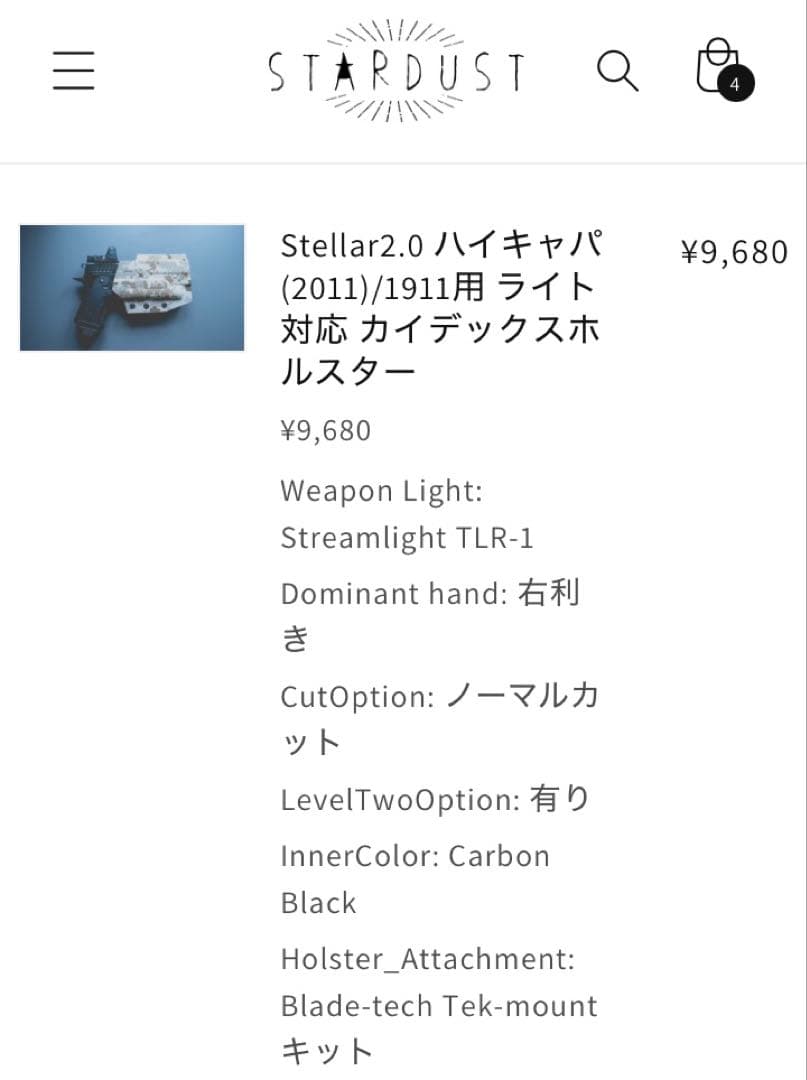Open the holster product thumbnail image
This screenshot has width=807, height=1080.
click(x=131, y=287)
